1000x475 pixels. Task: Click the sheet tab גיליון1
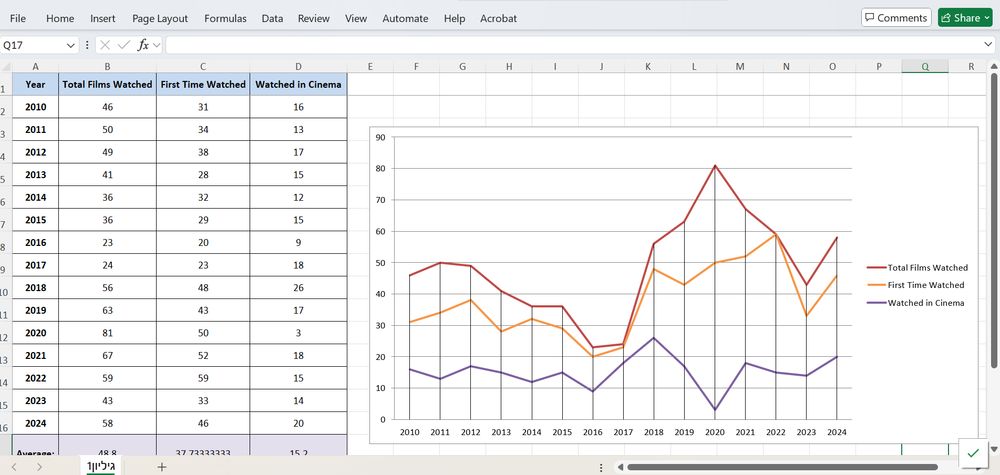pos(103,467)
